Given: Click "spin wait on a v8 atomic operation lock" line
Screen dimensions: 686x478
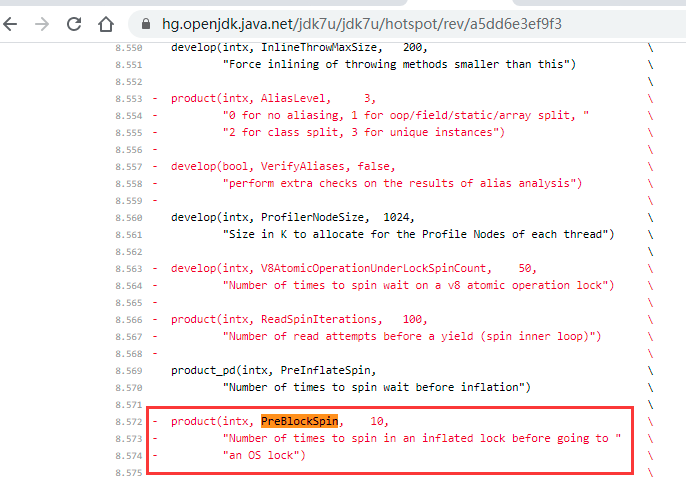Looking at the screenshot, I should pyautogui.click(x=419, y=285).
